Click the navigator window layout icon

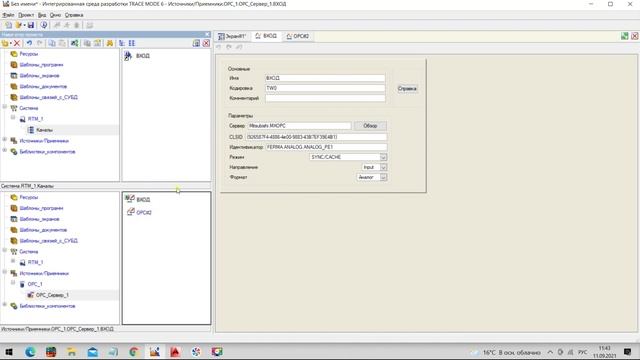tap(196, 43)
